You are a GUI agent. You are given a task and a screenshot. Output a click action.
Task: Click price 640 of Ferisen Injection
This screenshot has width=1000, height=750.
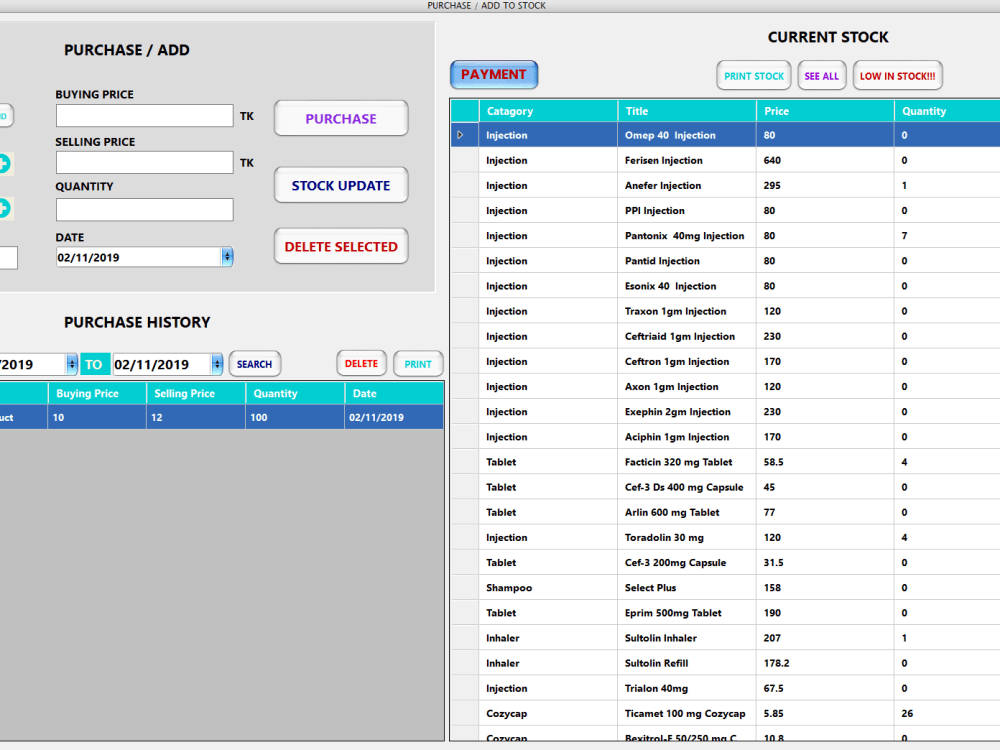coord(772,160)
